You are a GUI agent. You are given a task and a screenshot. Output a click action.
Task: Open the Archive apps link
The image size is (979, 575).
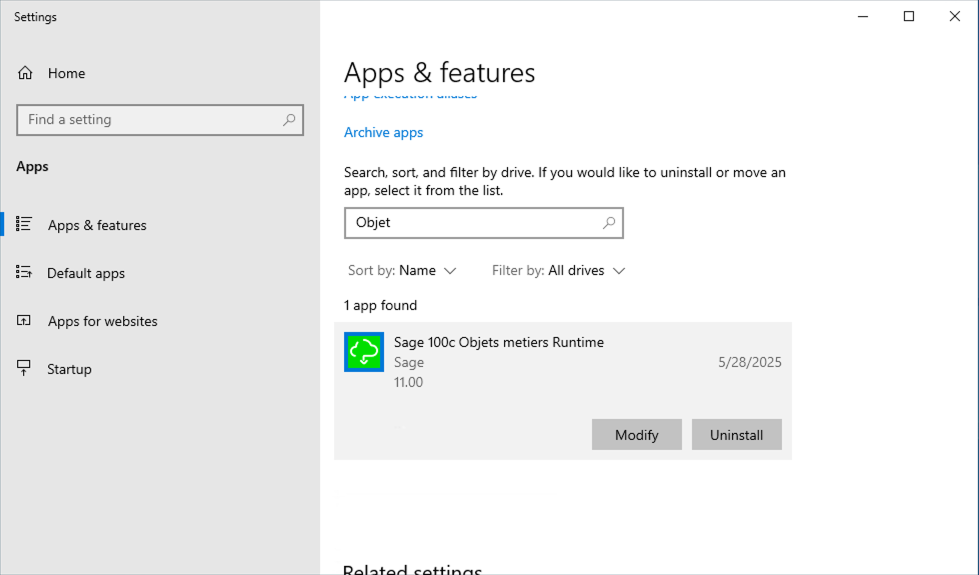point(383,132)
